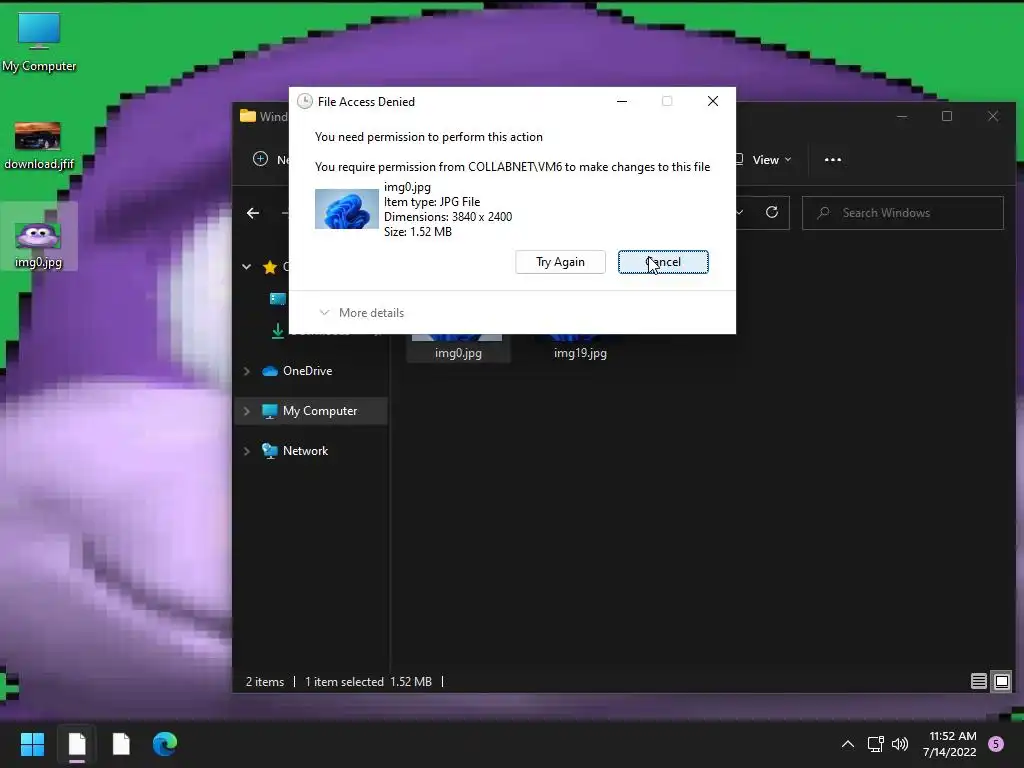The width and height of the screenshot is (1024, 768).
Task: Click the '2 items' status bar text
Action: pyautogui.click(x=264, y=682)
